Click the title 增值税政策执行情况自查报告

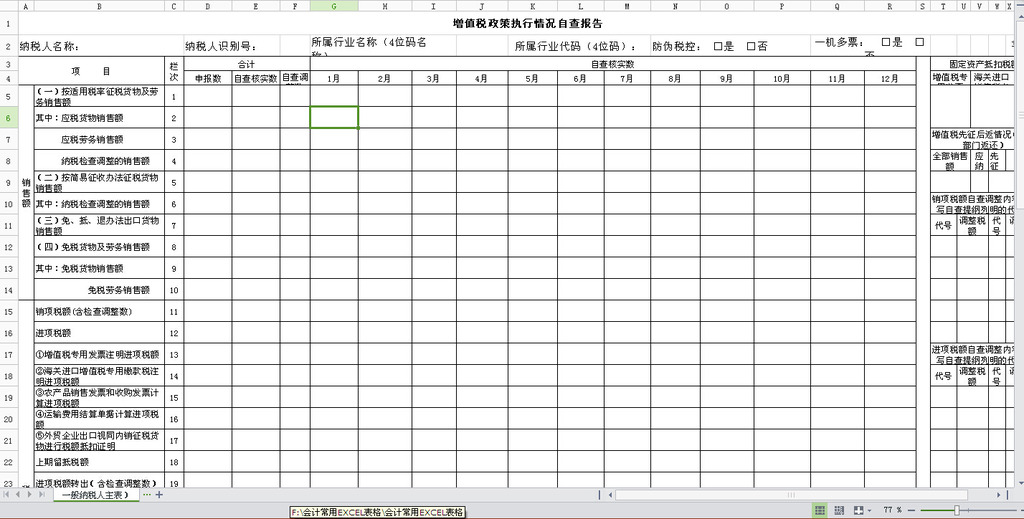coord(528,24)
